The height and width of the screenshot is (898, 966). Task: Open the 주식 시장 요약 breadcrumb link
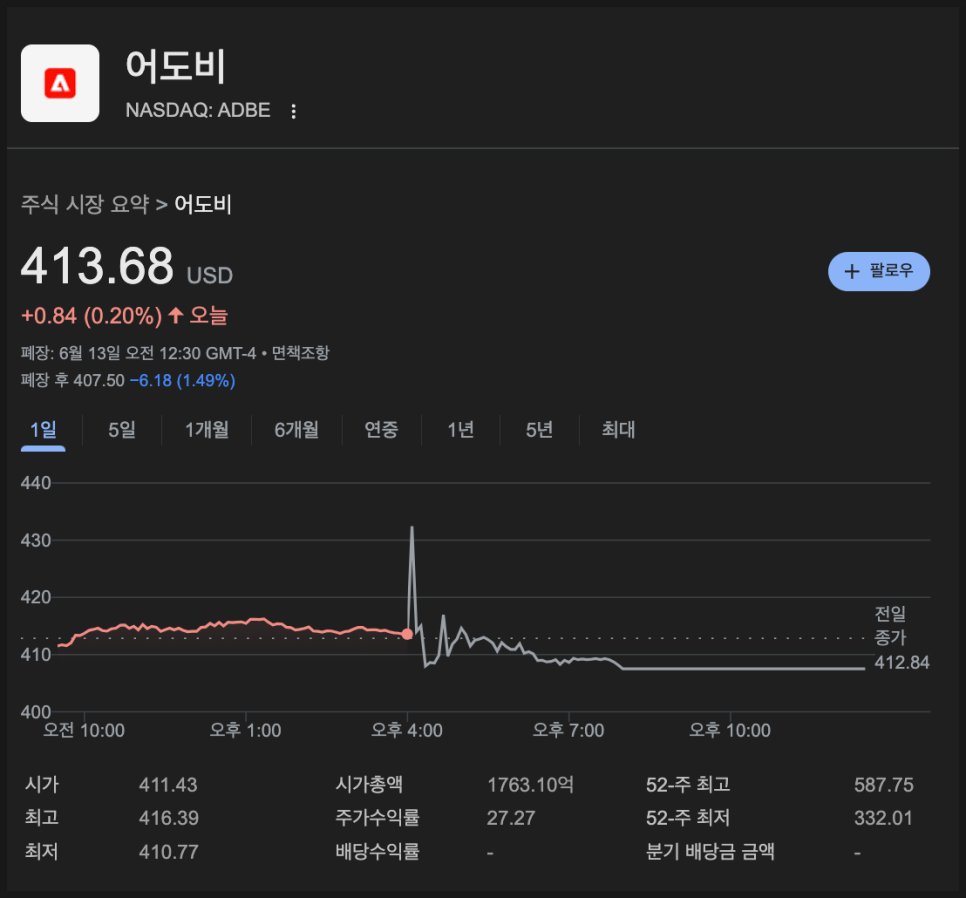(x=85, y=204)
